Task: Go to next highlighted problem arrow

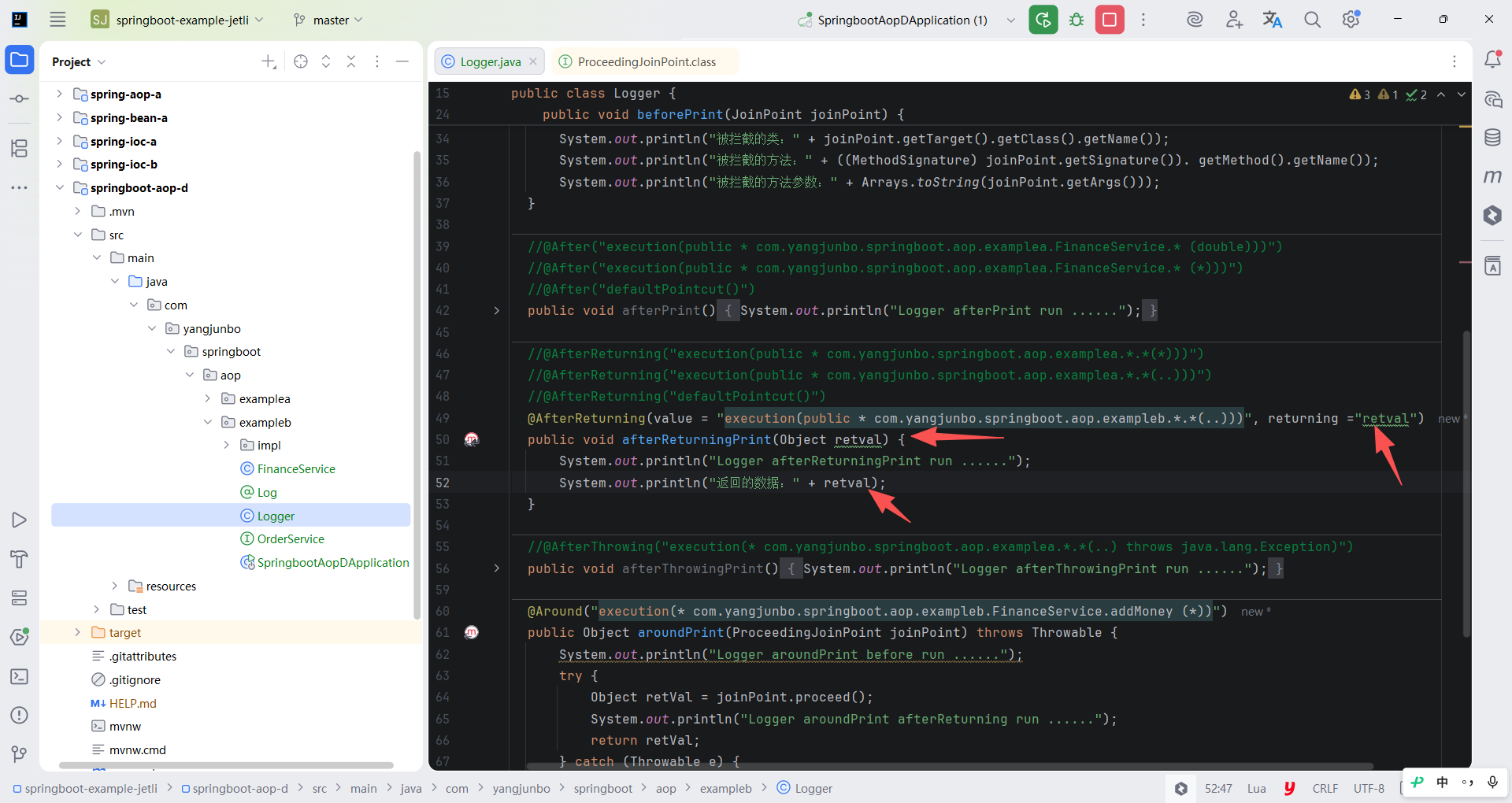Action: click(x=1462, y=94)
